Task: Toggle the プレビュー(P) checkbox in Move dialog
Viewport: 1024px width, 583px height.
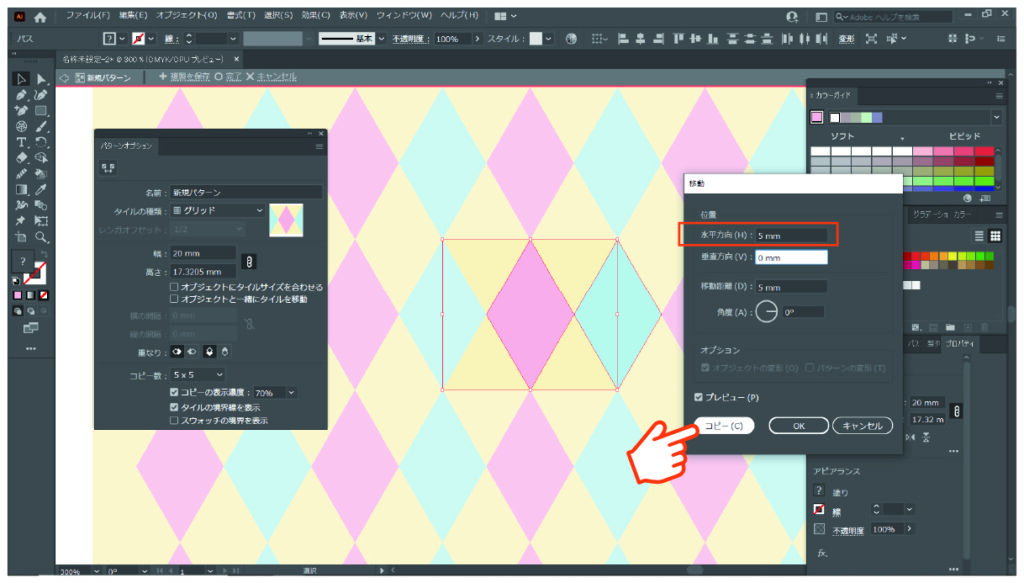Action: click(x=698, y=397)
